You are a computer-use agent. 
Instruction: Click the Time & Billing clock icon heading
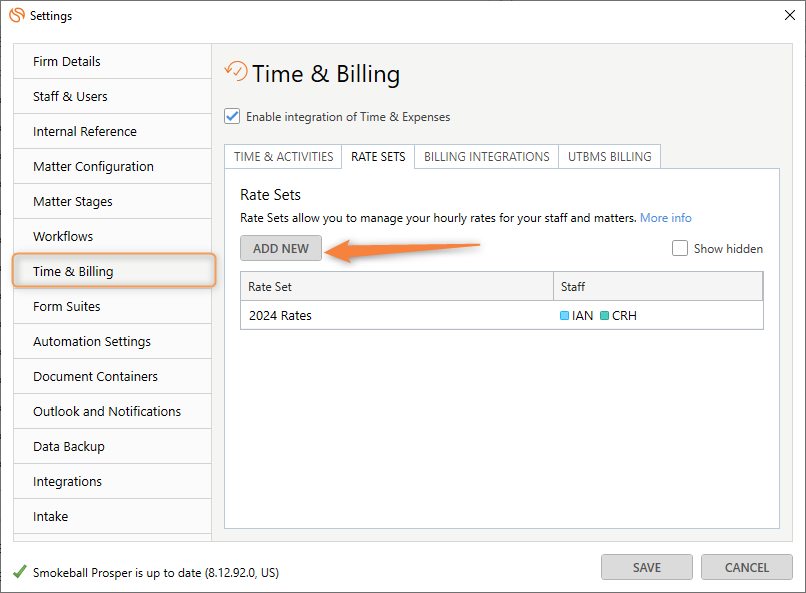click(x=236, y=71)
